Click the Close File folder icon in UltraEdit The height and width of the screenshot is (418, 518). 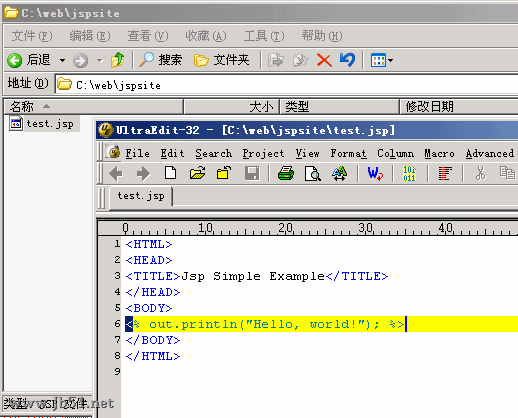pos(224,173)
